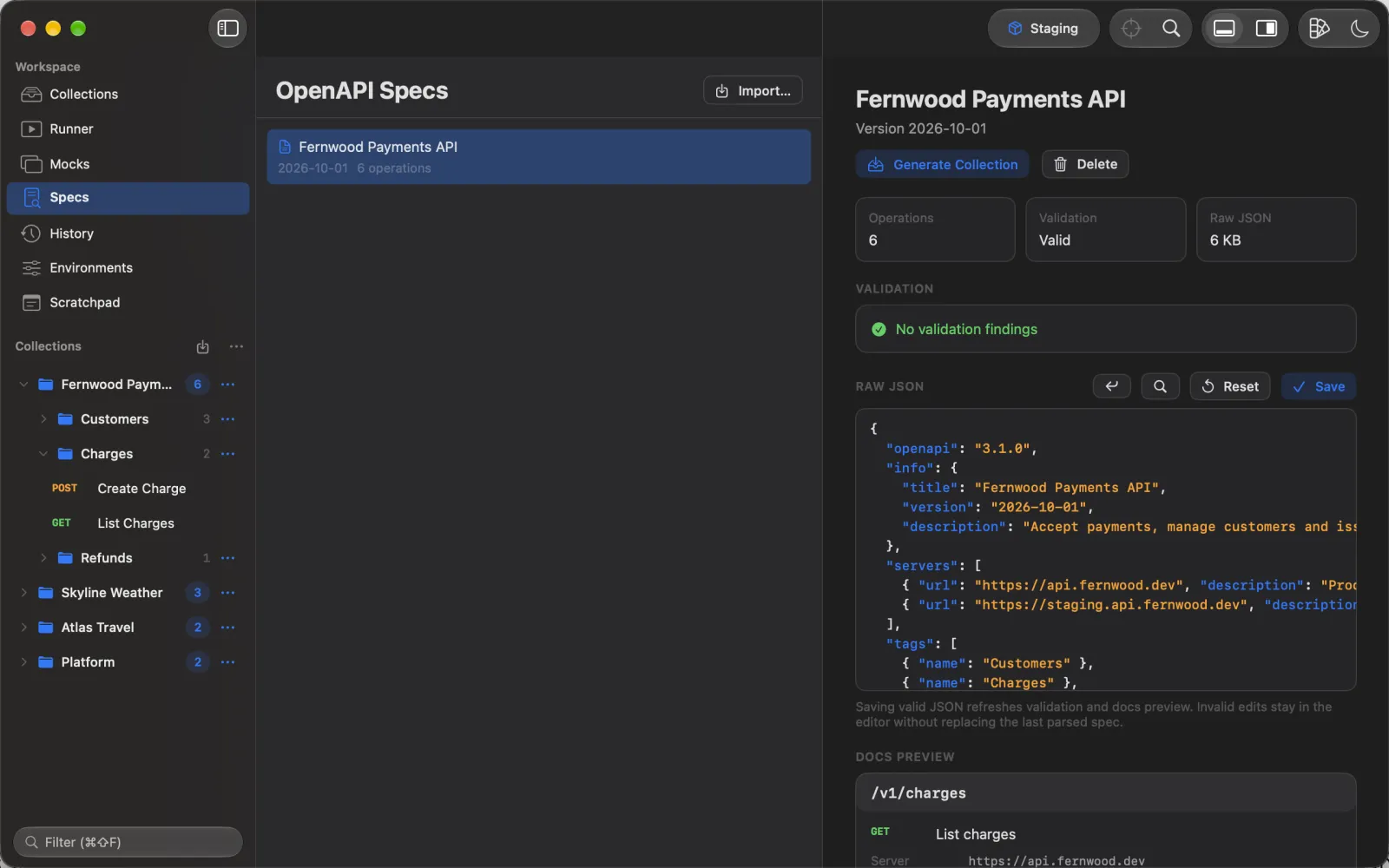Screen dimensions: 1389x868
Task: Toggle word wrap in Raw JSON editor
Action: tap(1112, 386)
